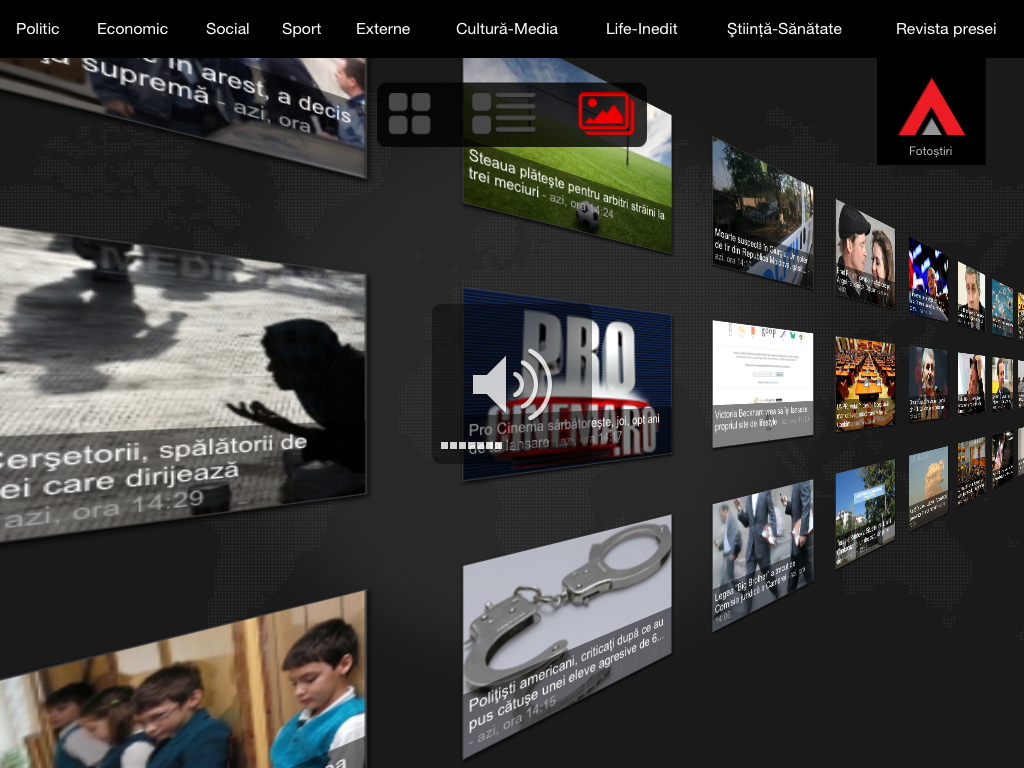Open the Life-Inedit section

tap(641, 29)
